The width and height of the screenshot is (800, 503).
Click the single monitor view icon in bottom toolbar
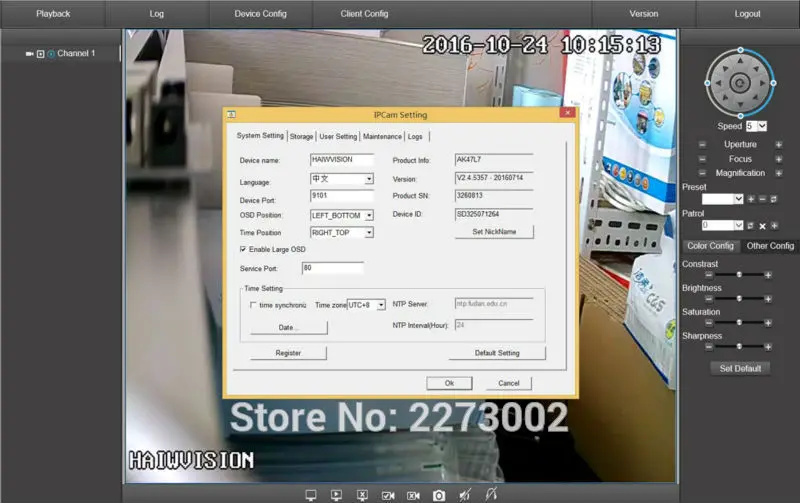click(x=311, y=495)
